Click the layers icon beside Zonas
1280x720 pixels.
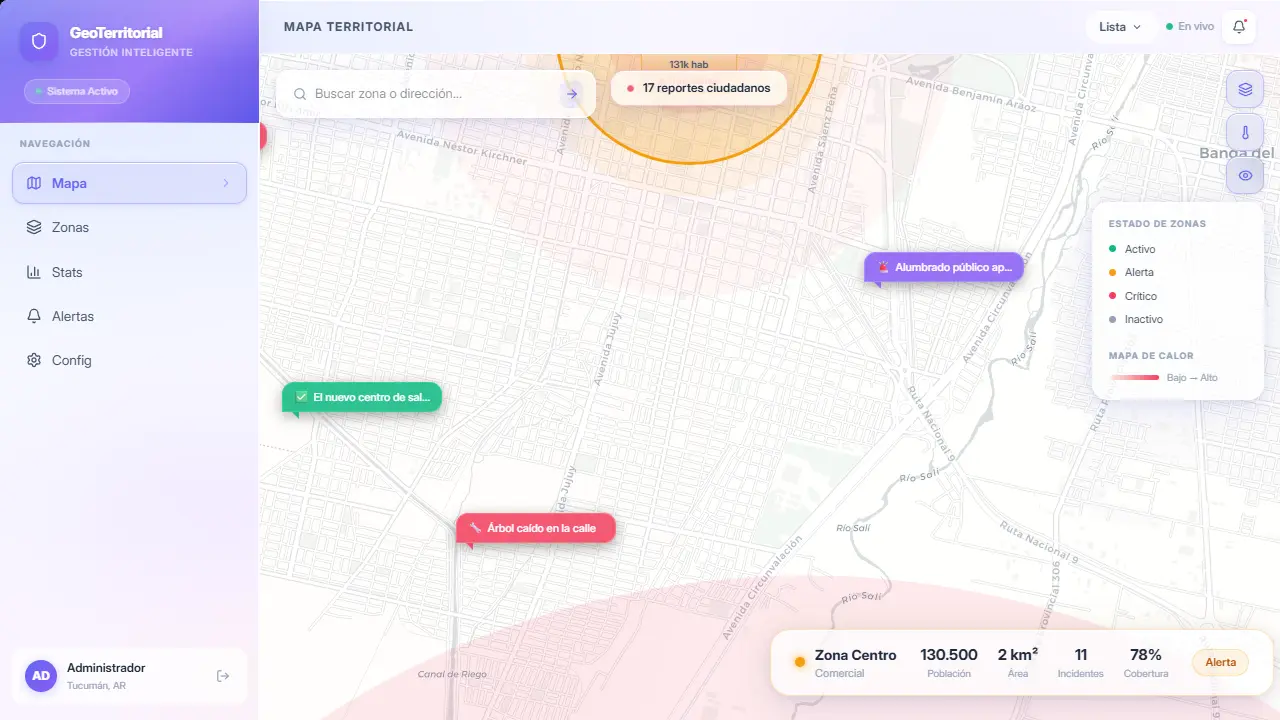pyautogui.click(x=34, y=227)
